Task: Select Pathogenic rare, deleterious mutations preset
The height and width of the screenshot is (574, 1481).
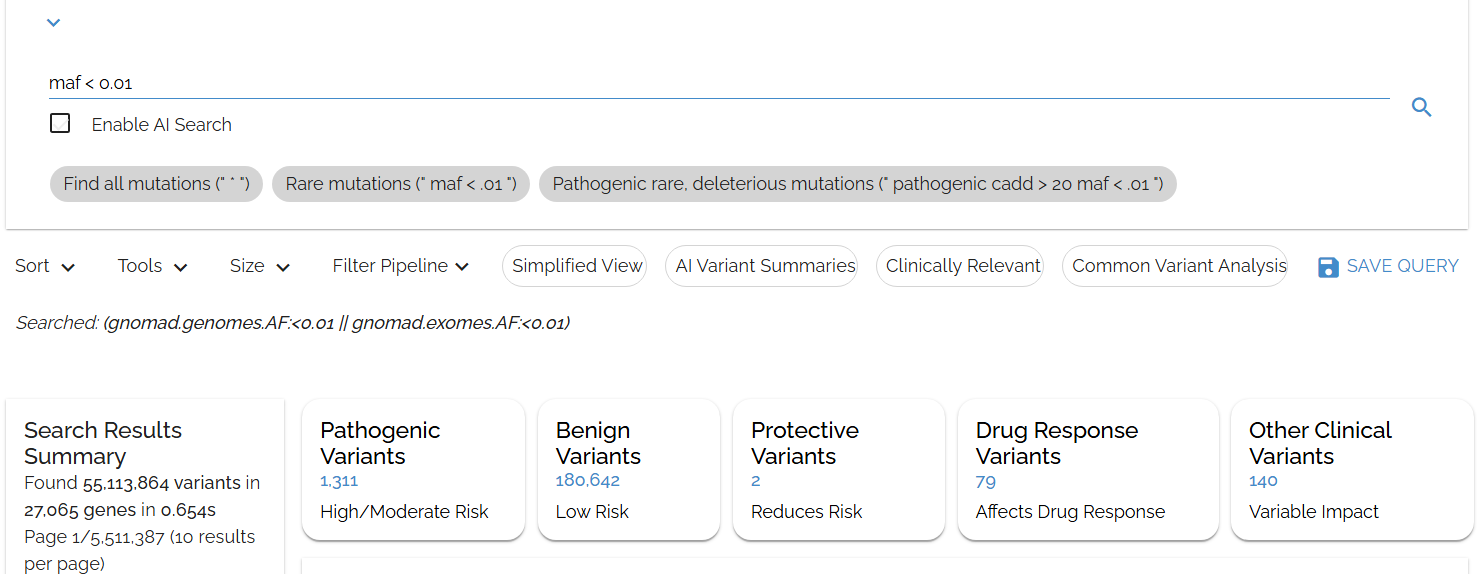Action: (857, 184)
